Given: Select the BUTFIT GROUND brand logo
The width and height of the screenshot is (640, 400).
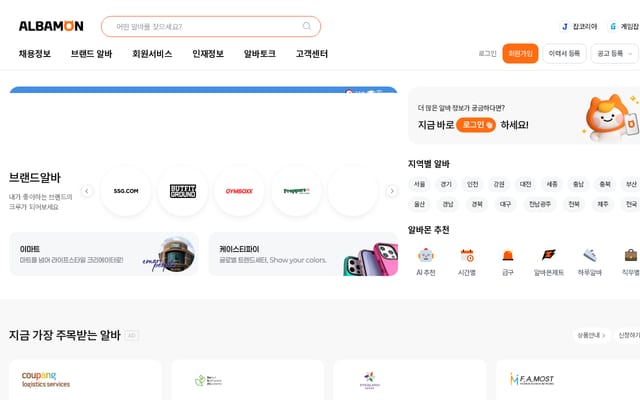Looking at the screenshot, I should [x=182, y=191].
